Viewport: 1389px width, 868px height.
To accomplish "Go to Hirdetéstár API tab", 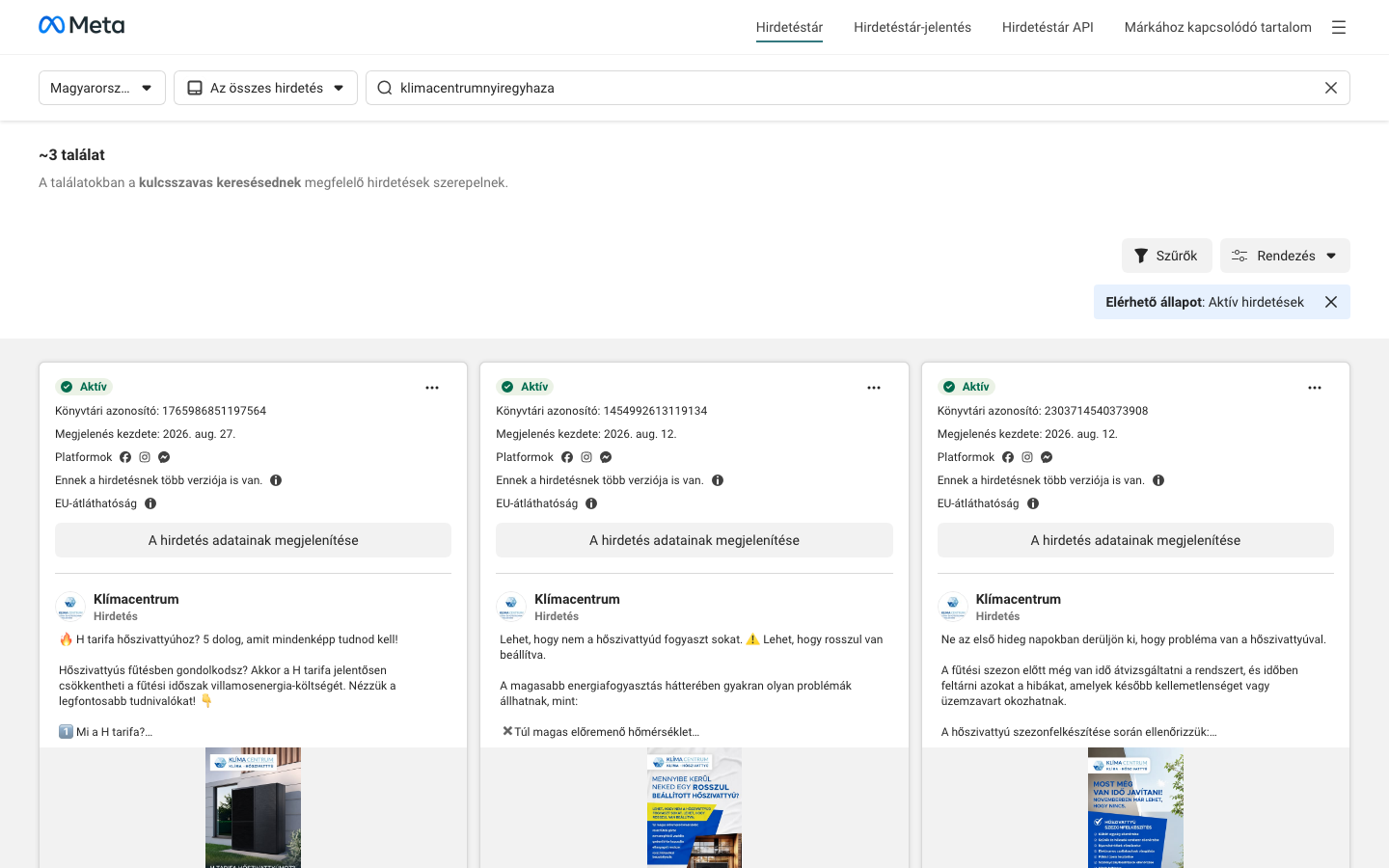I will click(1048, 27).
